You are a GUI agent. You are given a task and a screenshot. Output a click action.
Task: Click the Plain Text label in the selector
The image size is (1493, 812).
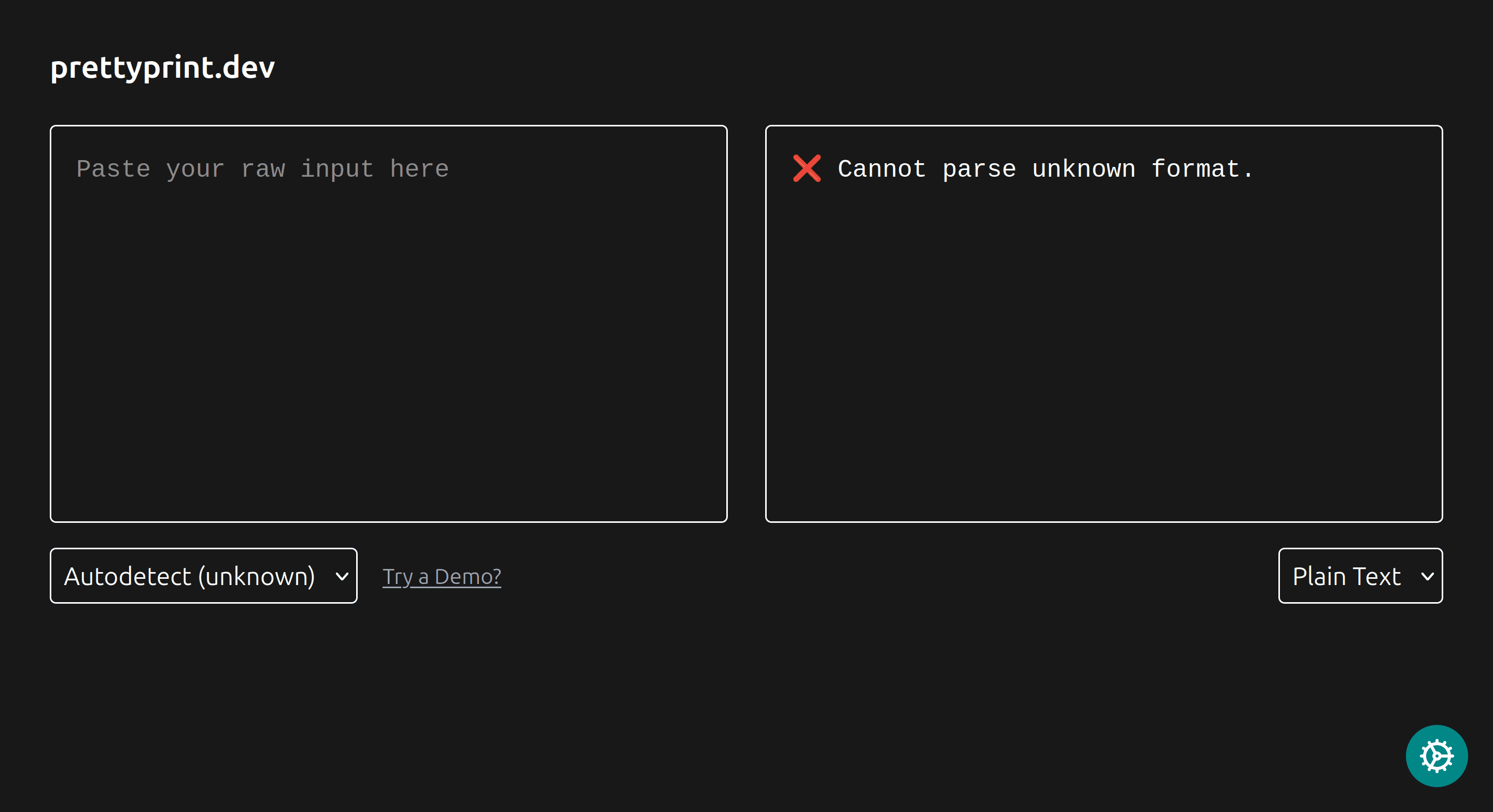click(1346, 576)
